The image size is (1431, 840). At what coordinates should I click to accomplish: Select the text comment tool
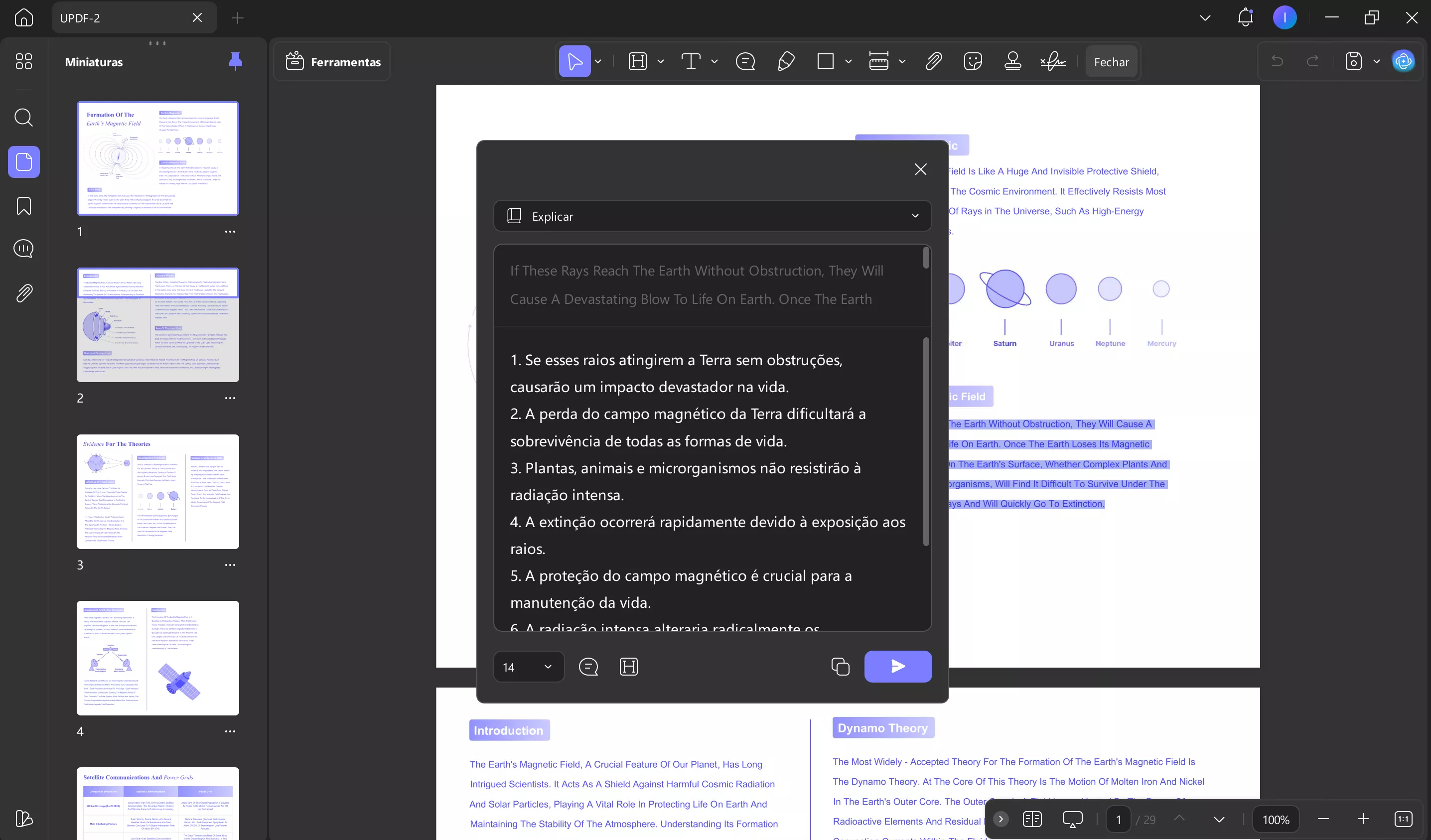(x=691, y=61)
